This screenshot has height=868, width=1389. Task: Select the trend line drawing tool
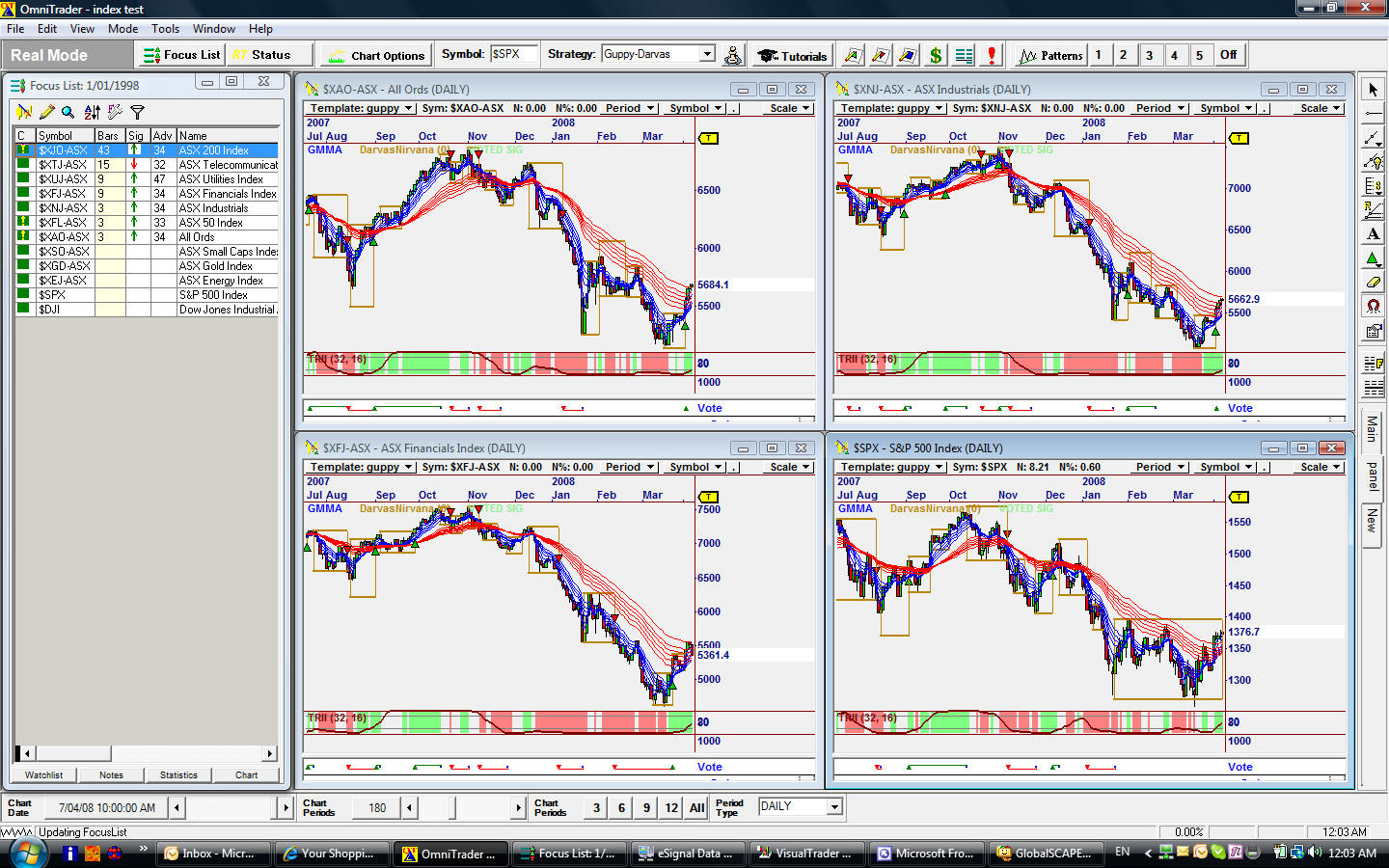pos(1373,138)
